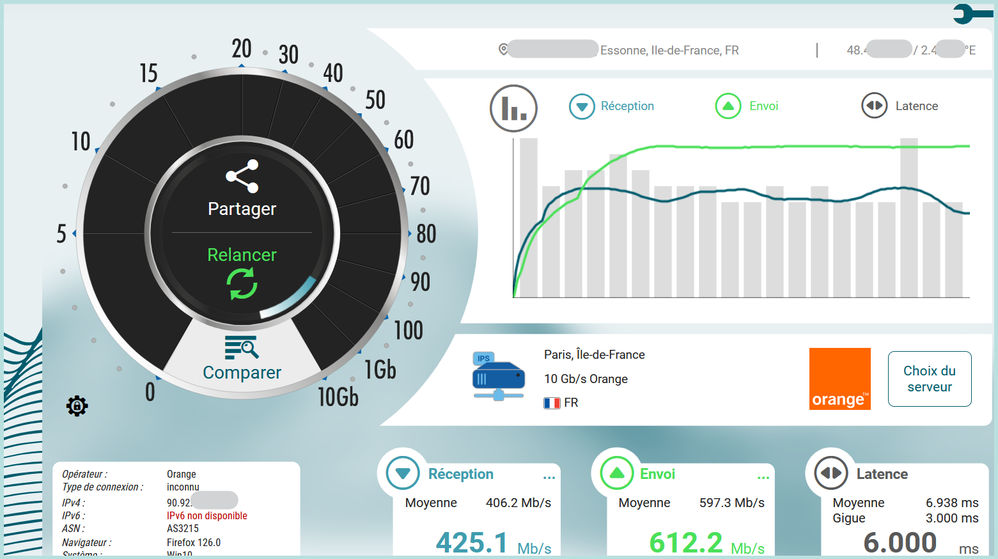Click the Réception panel down-arrow icon
The width and height of the screenshot is (998, 559).
pyautogui.click(x=403, y=474)
